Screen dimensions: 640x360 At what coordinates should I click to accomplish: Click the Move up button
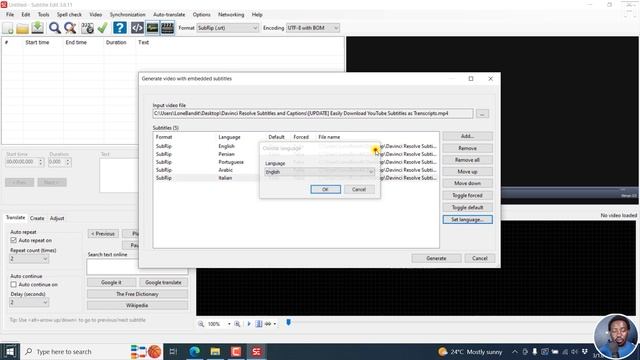(467, 172)
